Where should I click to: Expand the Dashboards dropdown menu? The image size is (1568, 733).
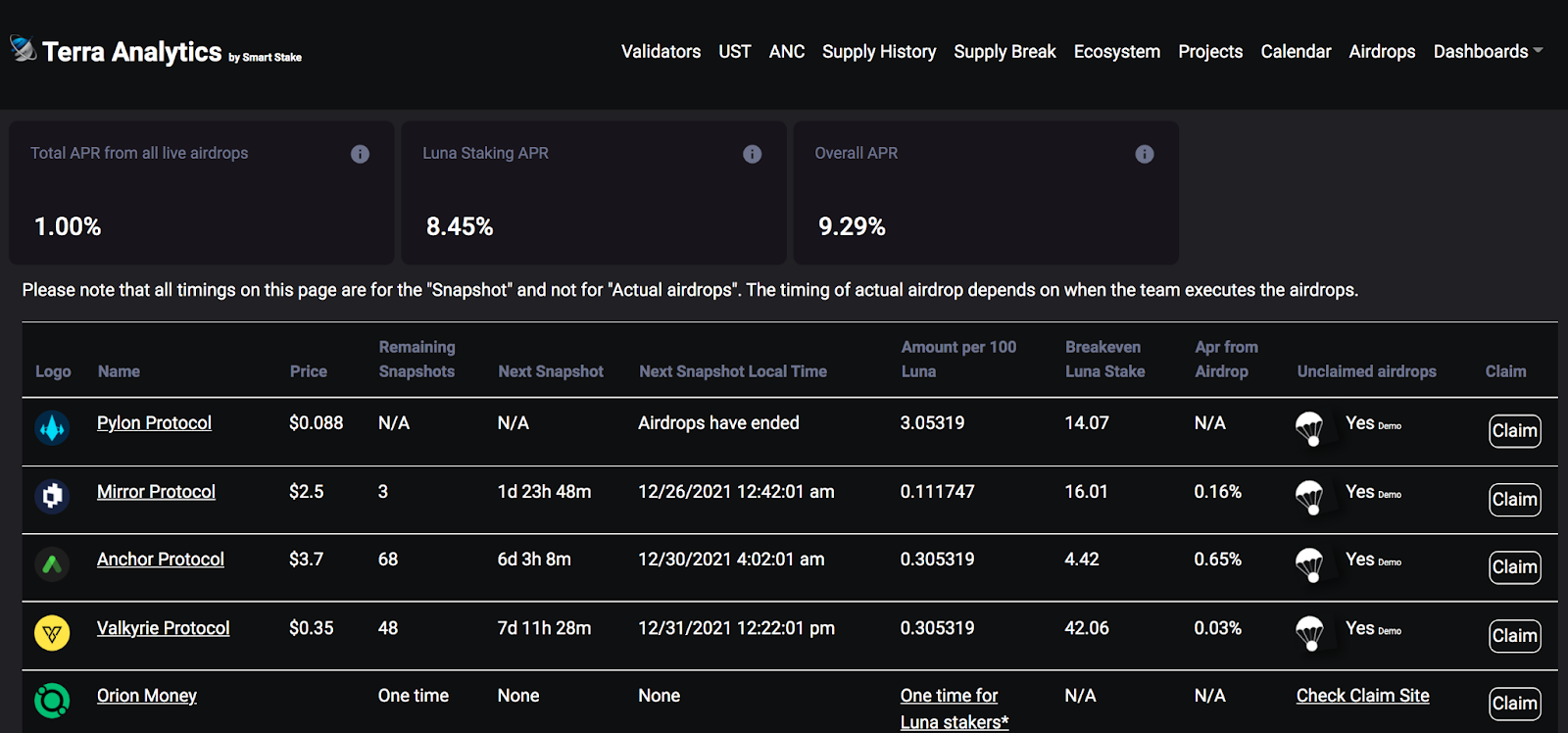click(1488, 51)
